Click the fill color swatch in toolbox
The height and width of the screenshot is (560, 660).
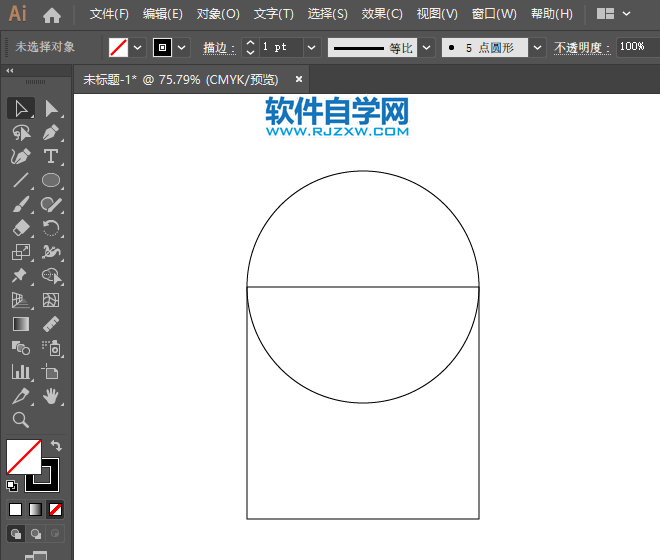click(23, 457)
